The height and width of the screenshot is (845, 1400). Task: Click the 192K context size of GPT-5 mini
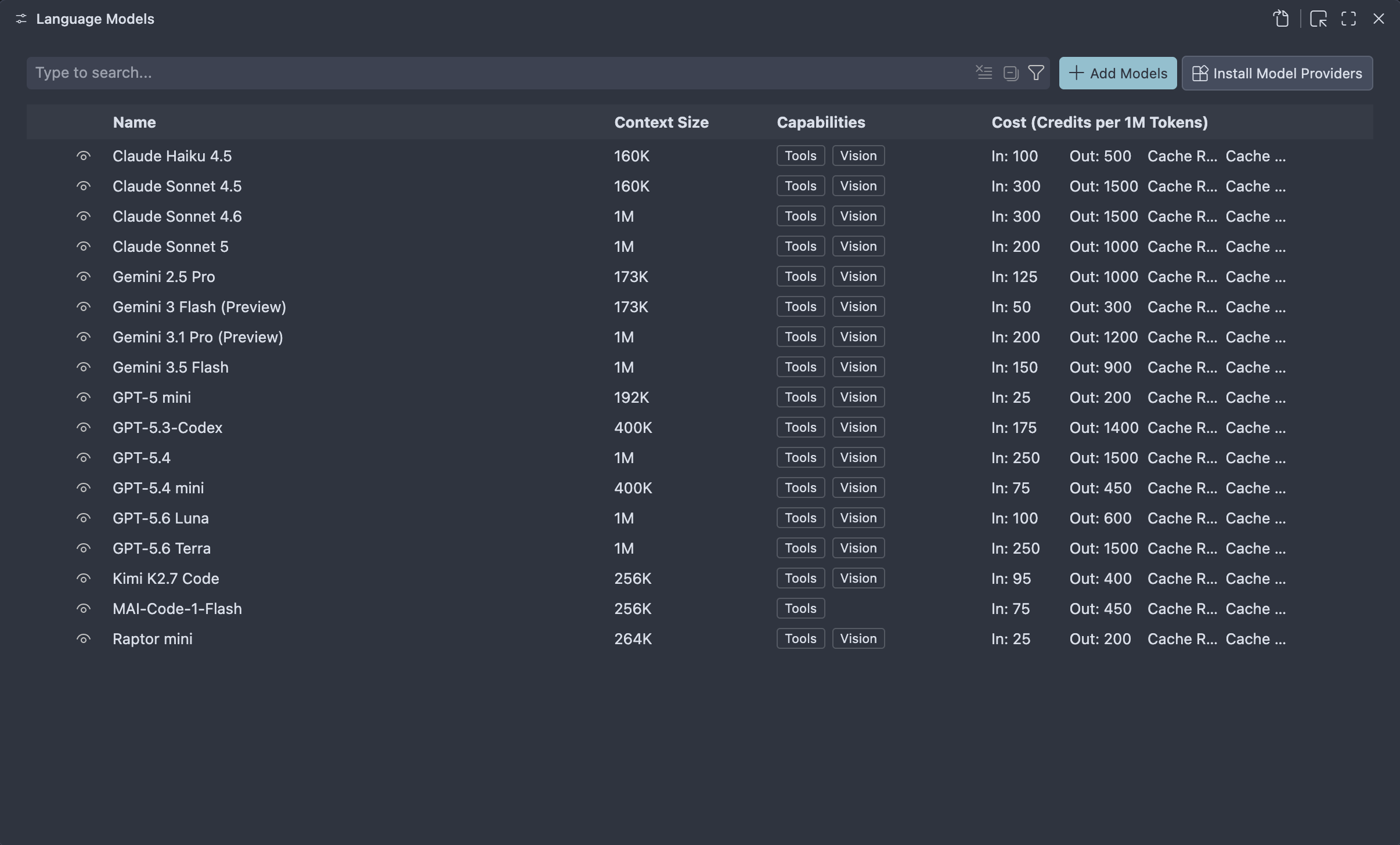632,398
